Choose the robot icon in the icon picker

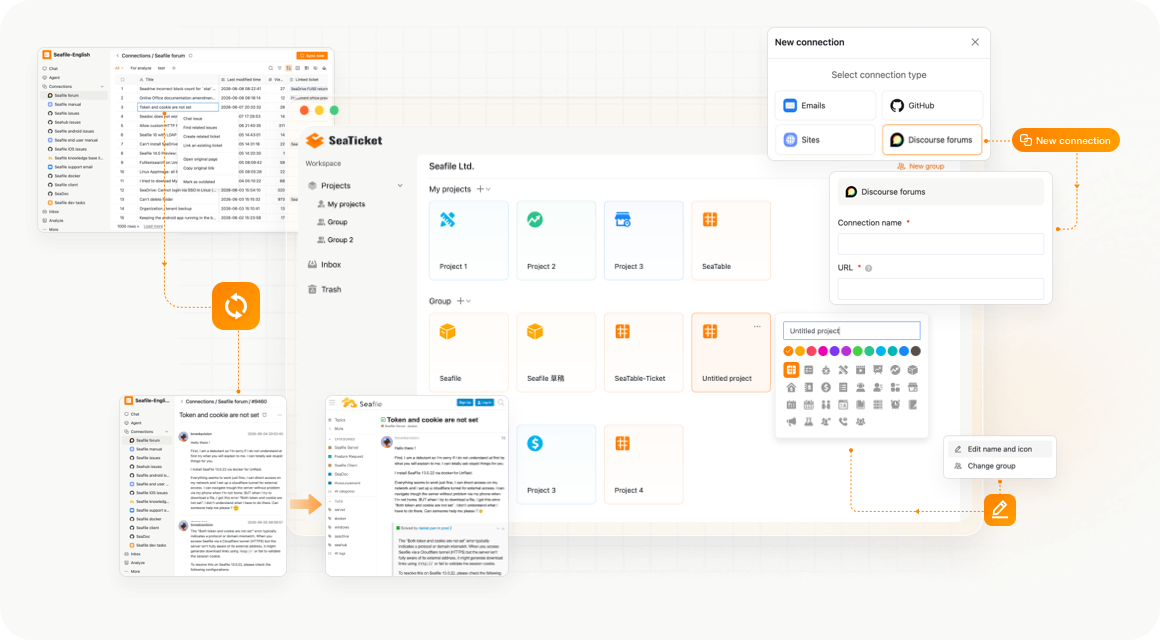pyautogui.click(x=826, y=370)
